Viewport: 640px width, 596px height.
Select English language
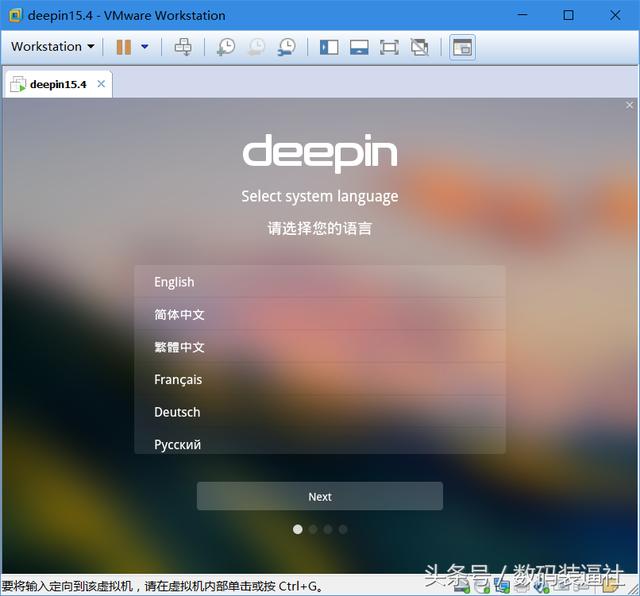click(320, 282)
